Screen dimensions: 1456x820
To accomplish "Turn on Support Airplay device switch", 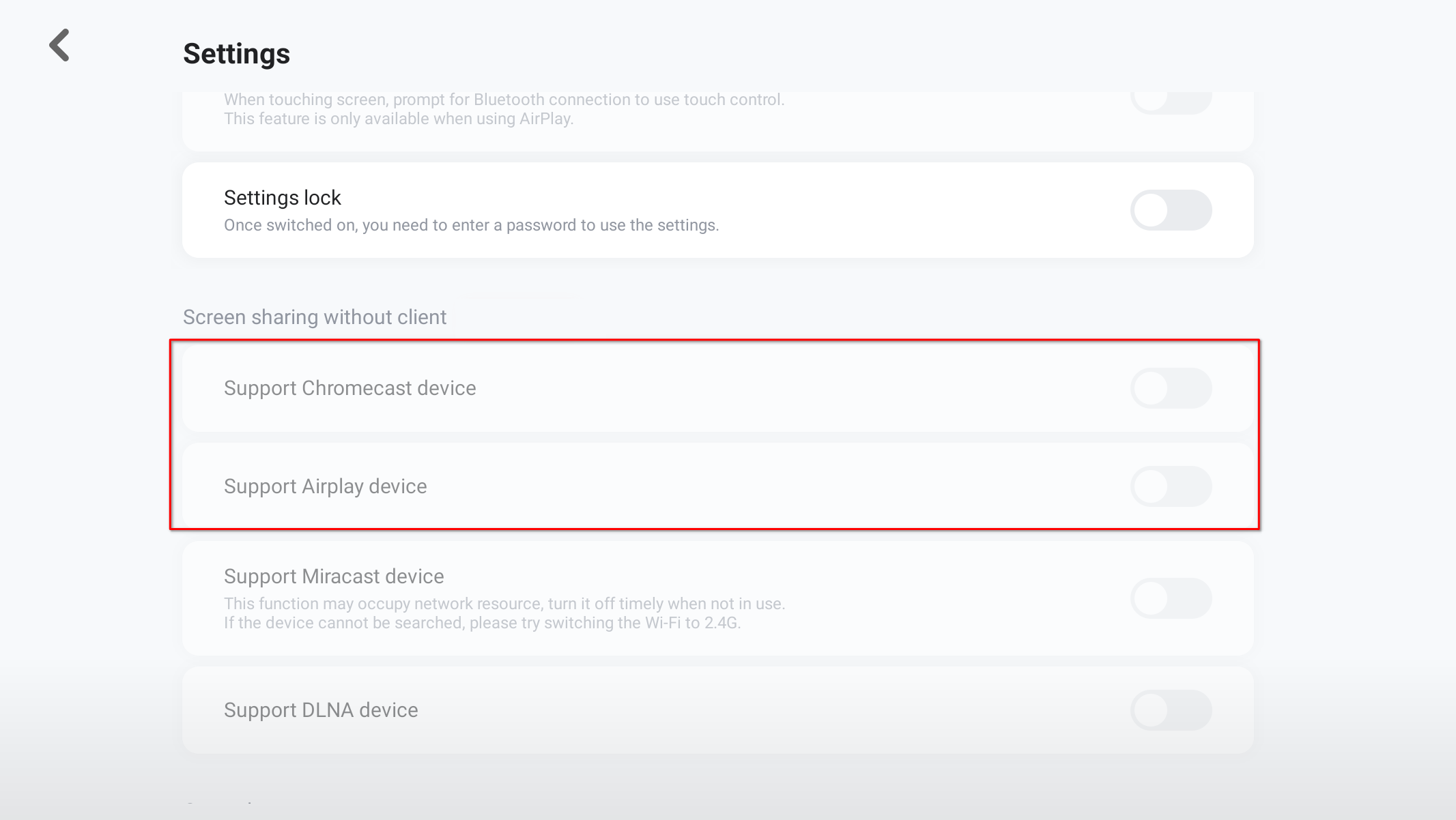I will [1171, 486].
